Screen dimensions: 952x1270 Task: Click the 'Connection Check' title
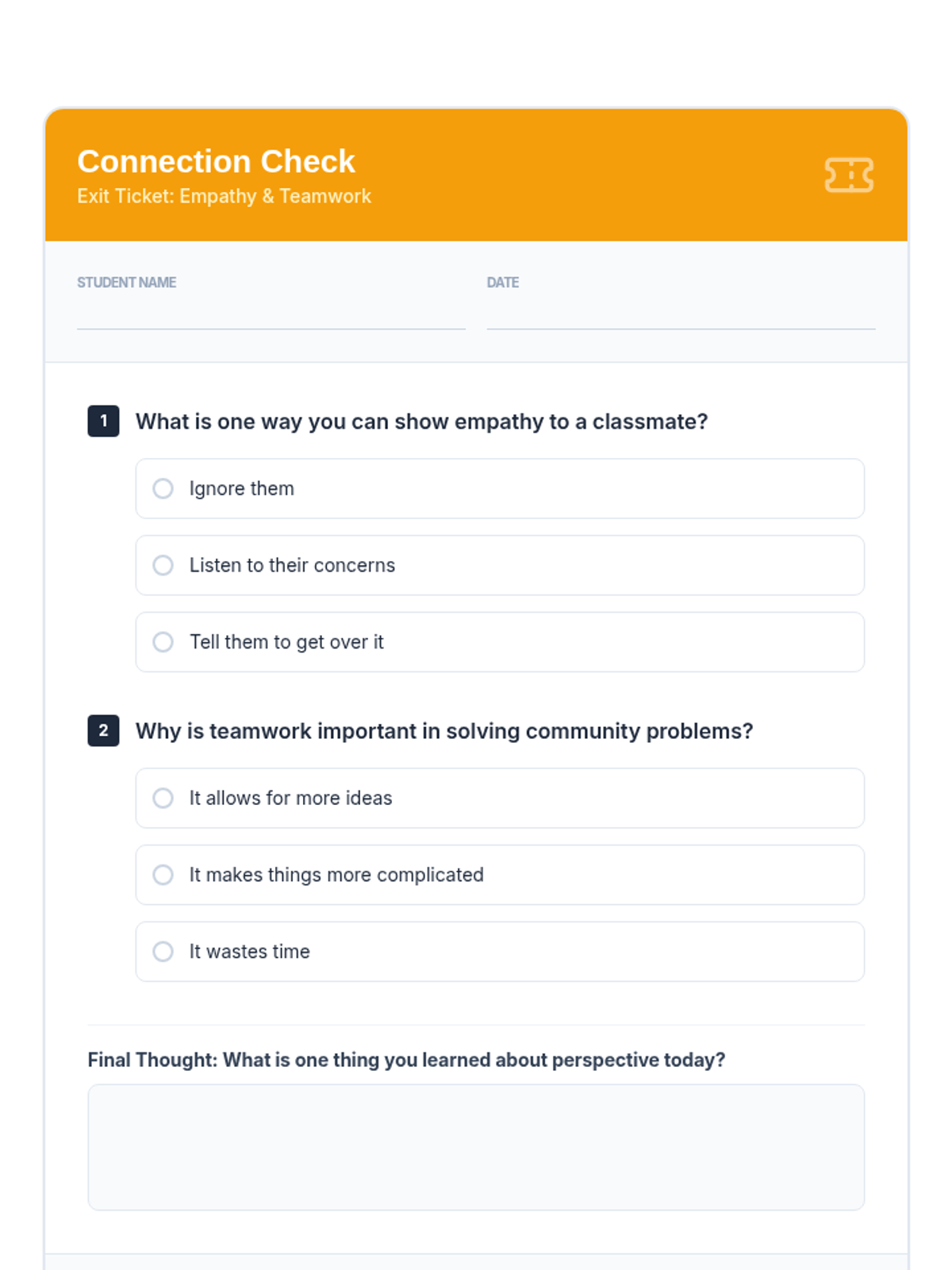(216, 161)
